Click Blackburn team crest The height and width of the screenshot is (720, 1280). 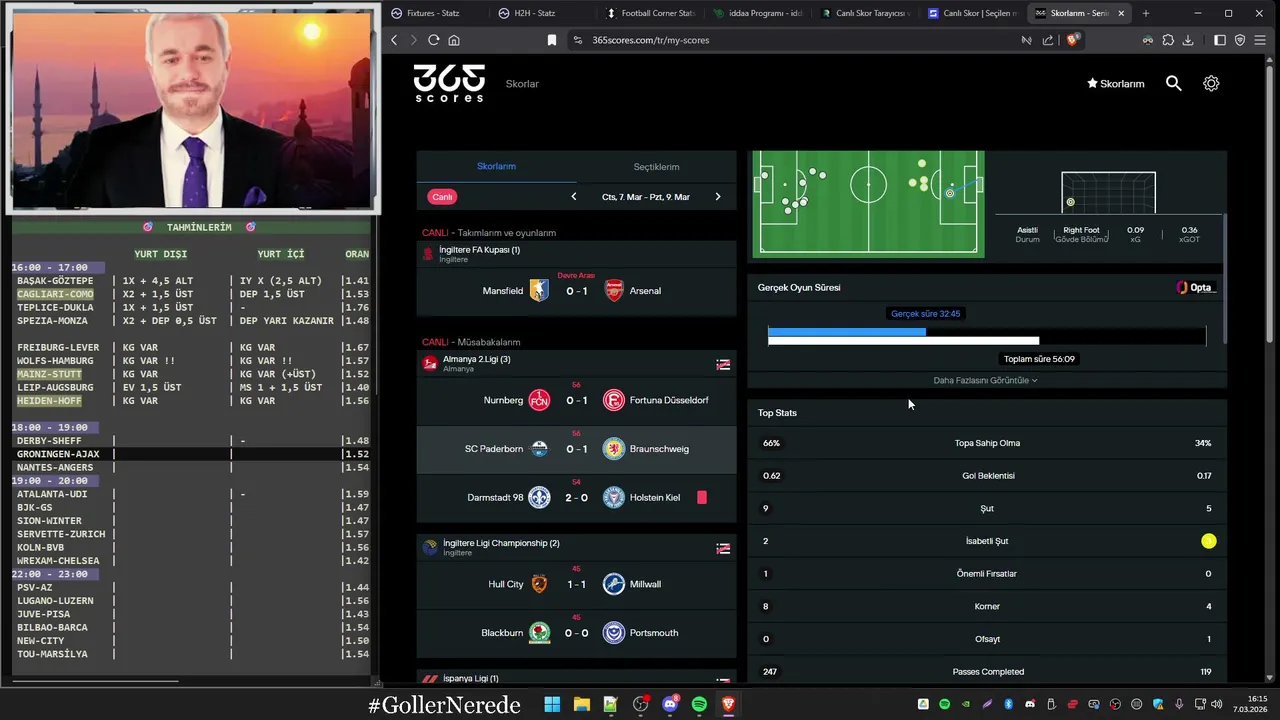(x=539, y=633)
